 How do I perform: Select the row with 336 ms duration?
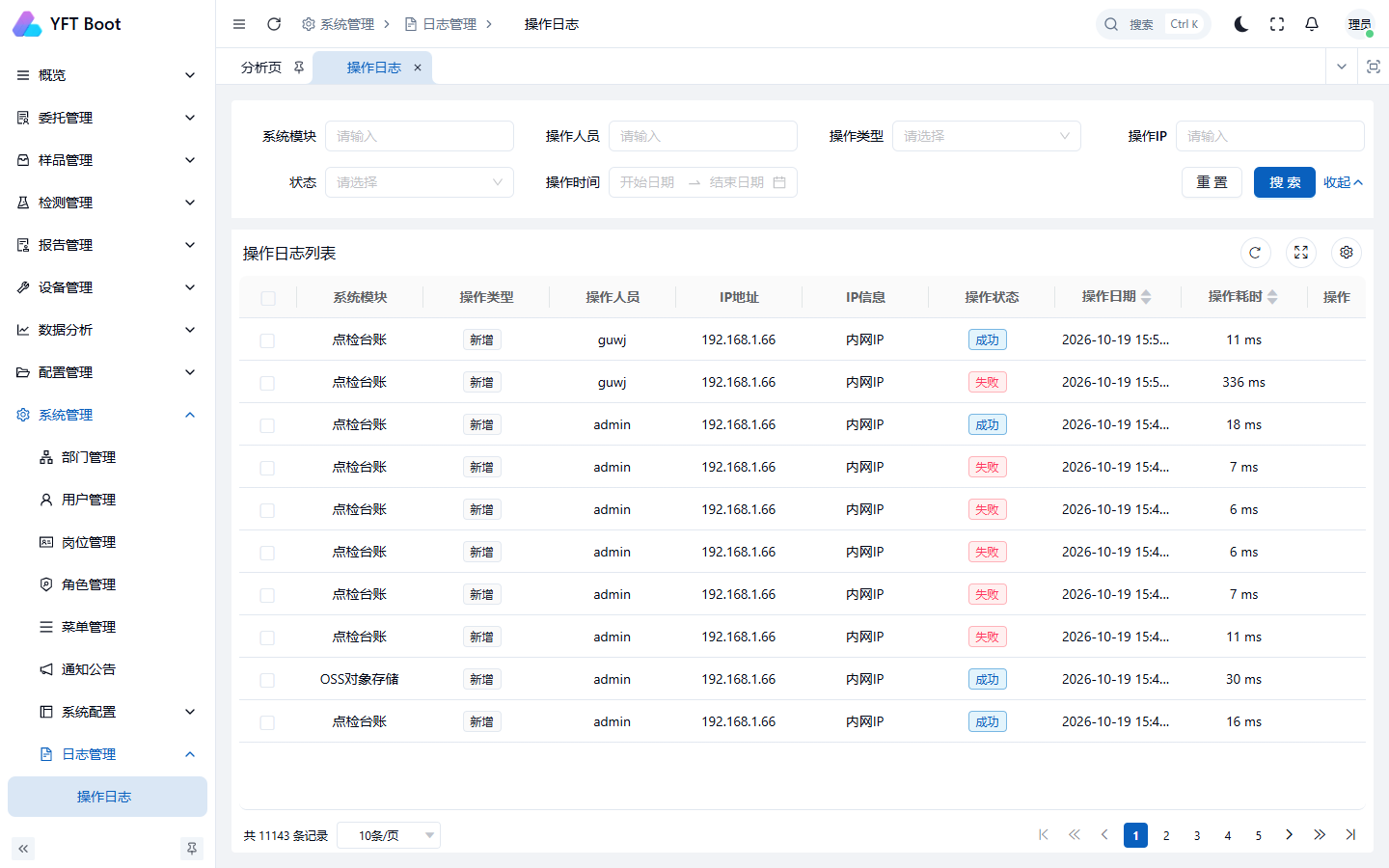pyautogui.click(x=267, y=383)
